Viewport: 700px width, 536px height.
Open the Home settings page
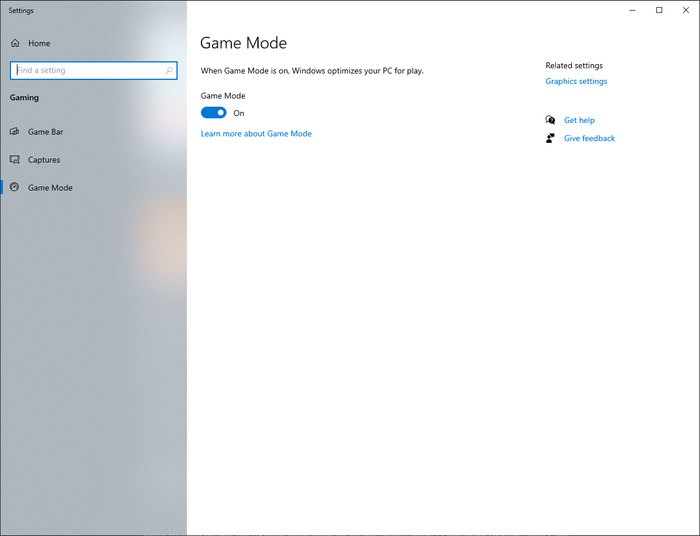pyautogui.click(x=39, y=43)
